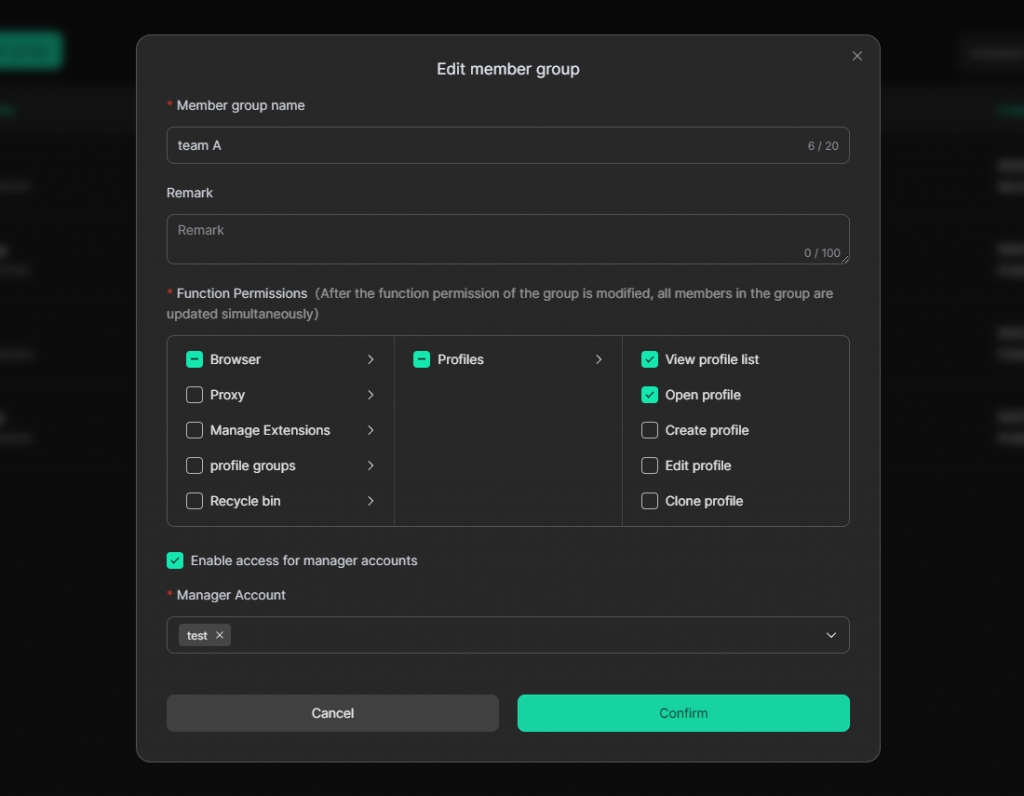Screen dimensions: 1024x796
Task: Enable the Proxy permission checkbox
Action: tap(195, 395)
